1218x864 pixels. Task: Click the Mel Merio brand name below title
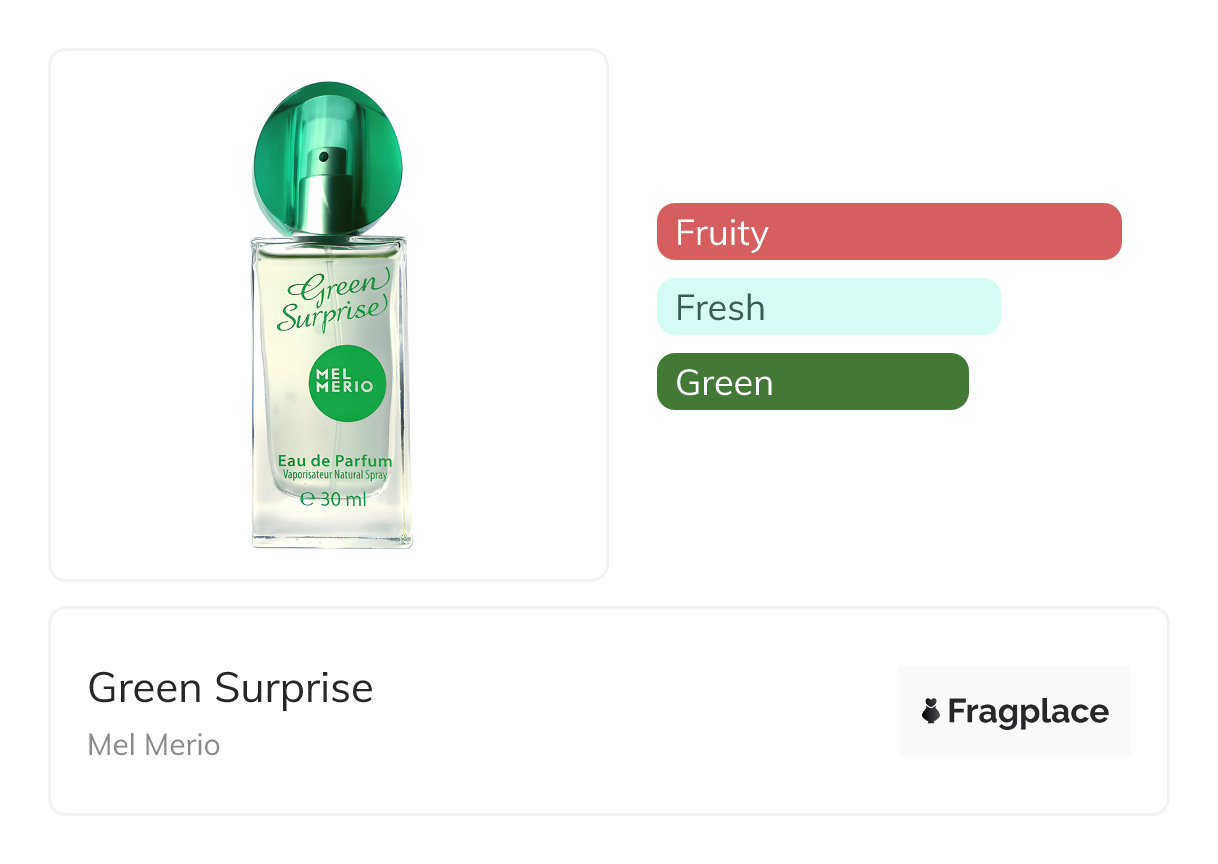[x=154, y=745]
